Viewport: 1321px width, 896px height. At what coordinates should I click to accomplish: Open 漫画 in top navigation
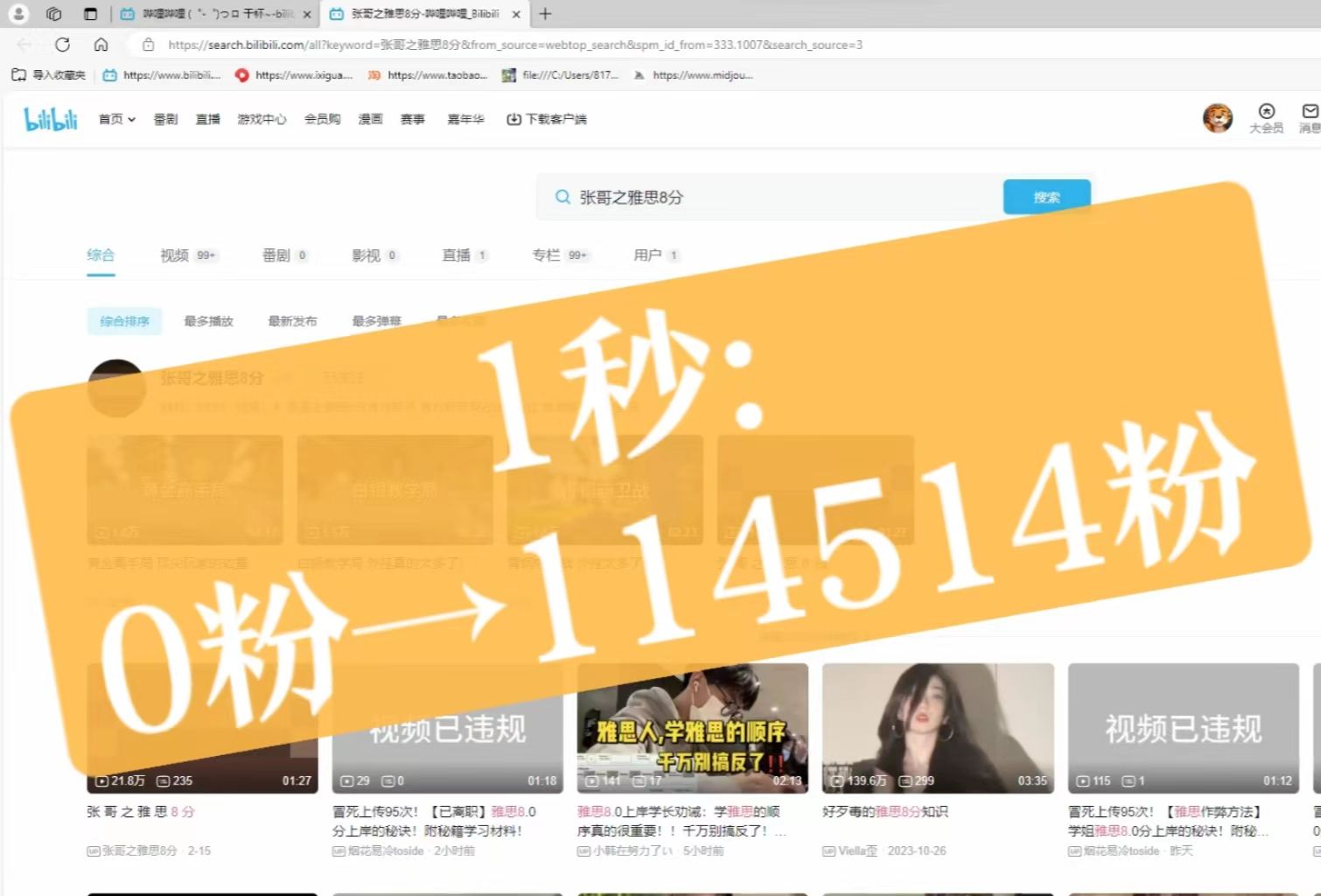(x=370, y=119)
